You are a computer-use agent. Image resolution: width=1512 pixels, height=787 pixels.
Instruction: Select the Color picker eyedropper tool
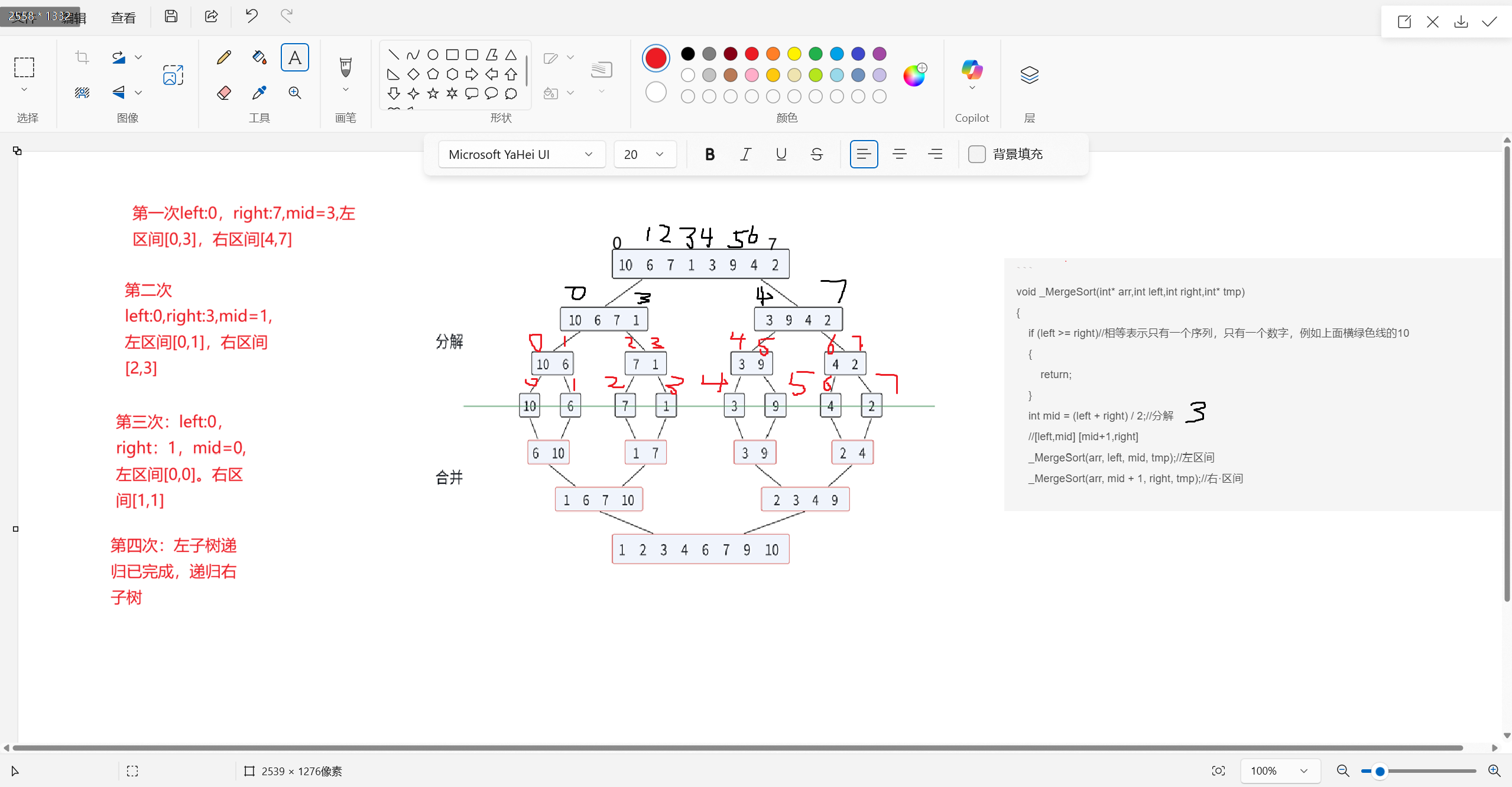pyautogui.click(x=259, y=92)
